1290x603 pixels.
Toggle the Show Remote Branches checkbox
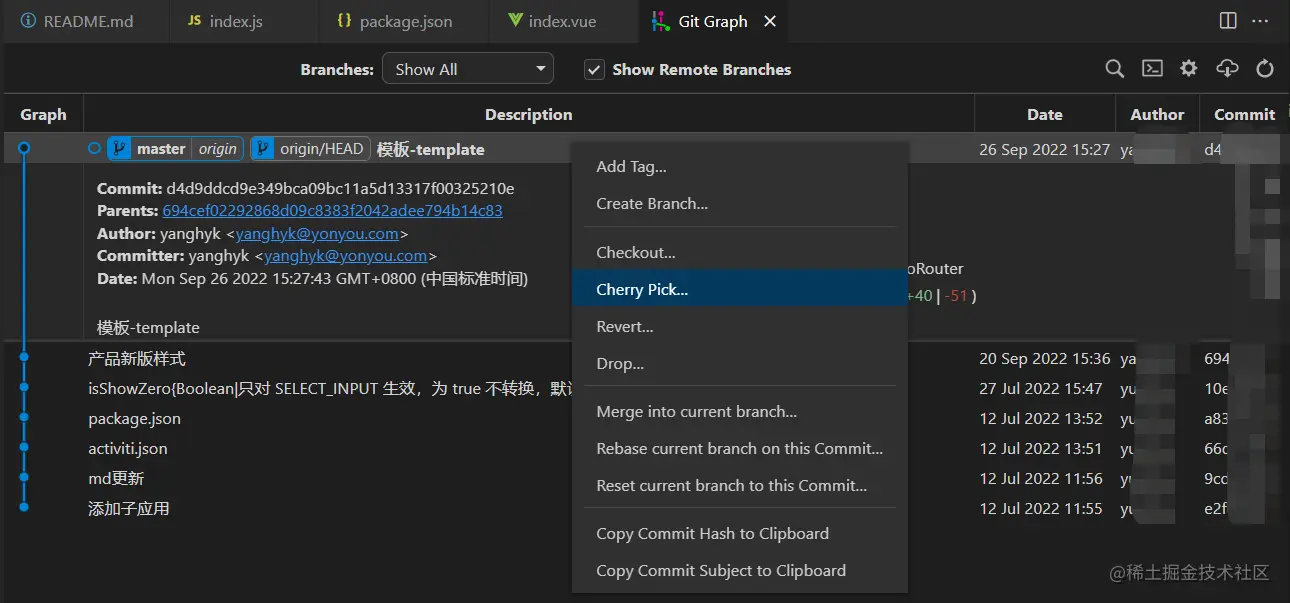[595, 69]
